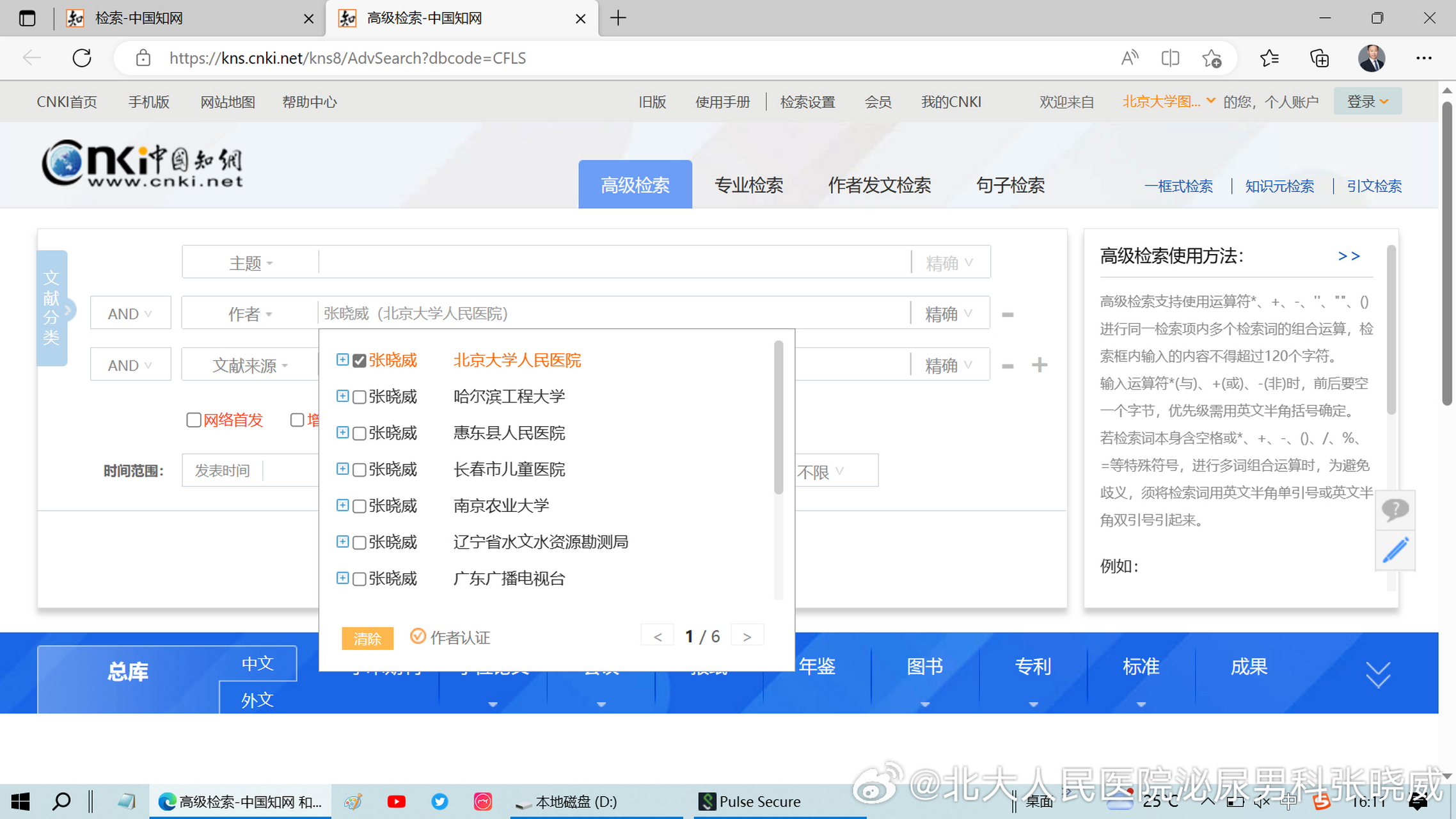This screenshot has width=1456, height=819.
Task: Open the feedback pencil icon
Action: pos(1395,550)
